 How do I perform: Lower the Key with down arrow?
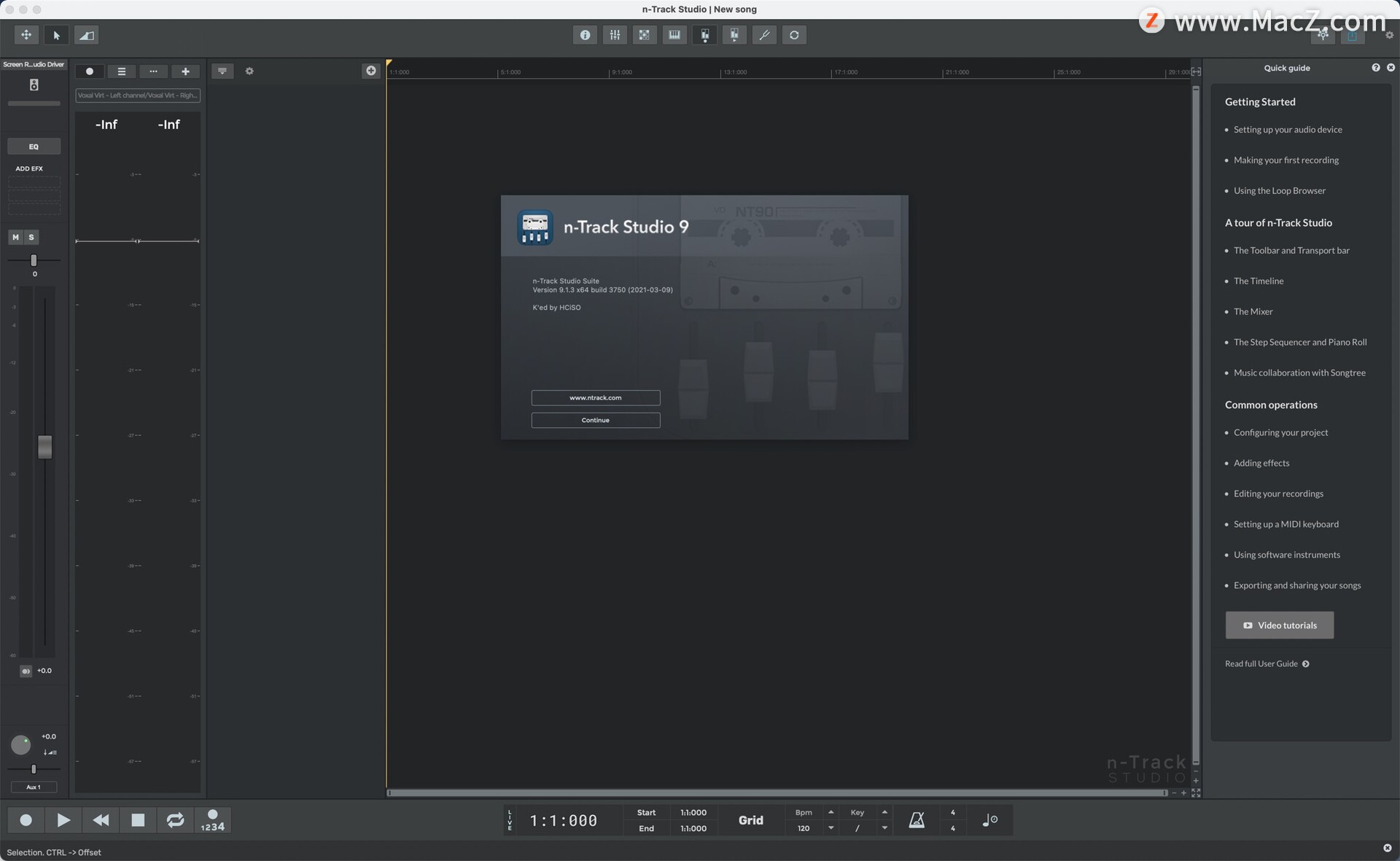(x=884, y=828)
